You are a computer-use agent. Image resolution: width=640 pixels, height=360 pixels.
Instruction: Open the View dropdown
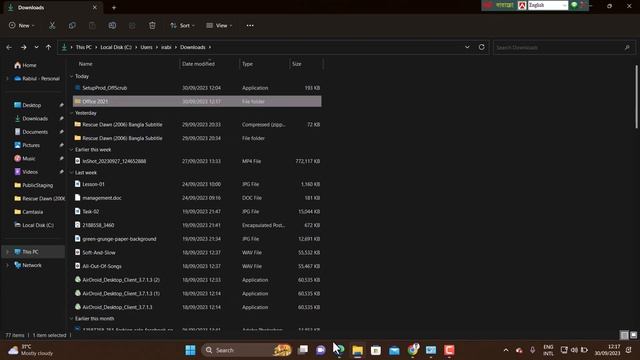pos(219,25)
